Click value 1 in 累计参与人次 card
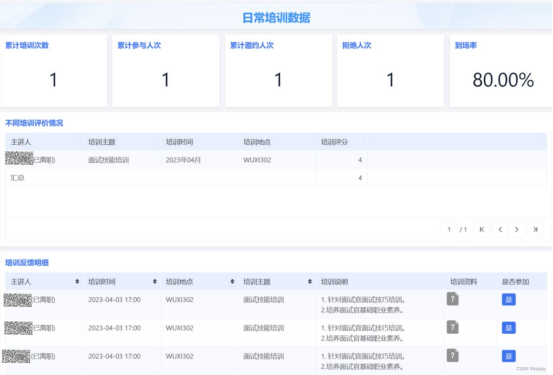Screen dimensions: 553x375 coord(165,80)
